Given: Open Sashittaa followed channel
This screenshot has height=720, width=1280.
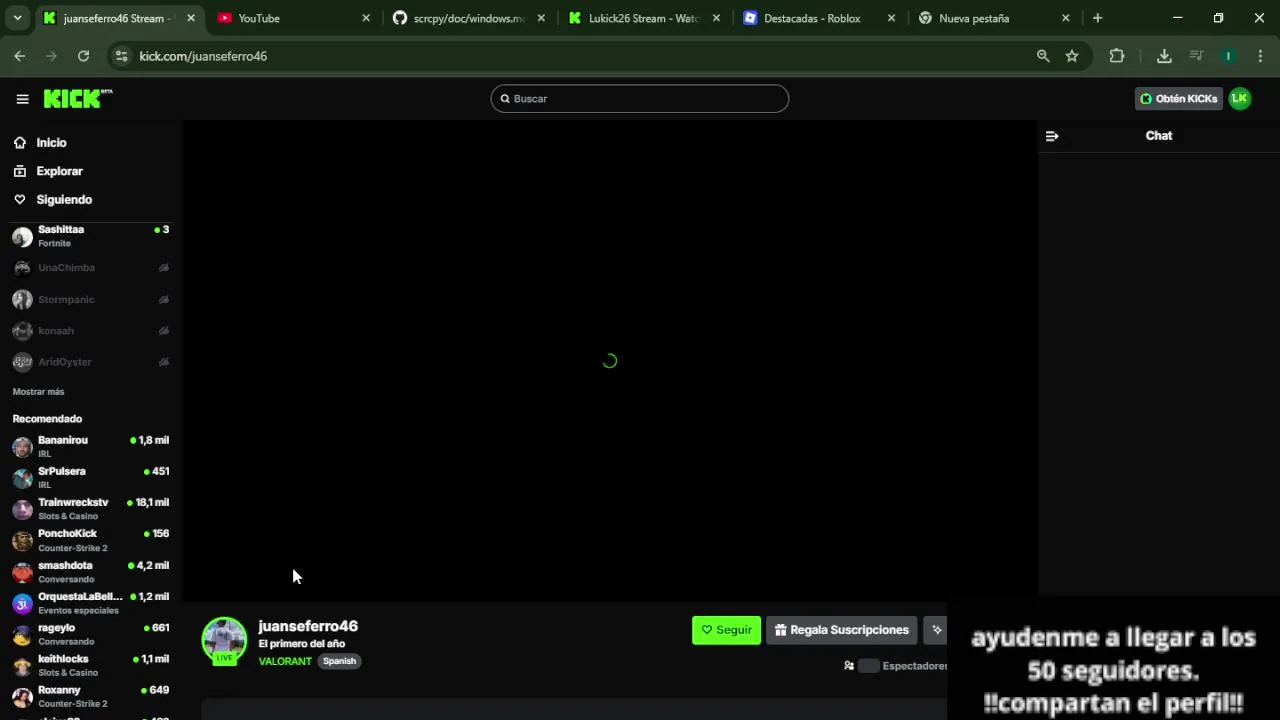Looking at the screenshot, I should coord(90,236).
